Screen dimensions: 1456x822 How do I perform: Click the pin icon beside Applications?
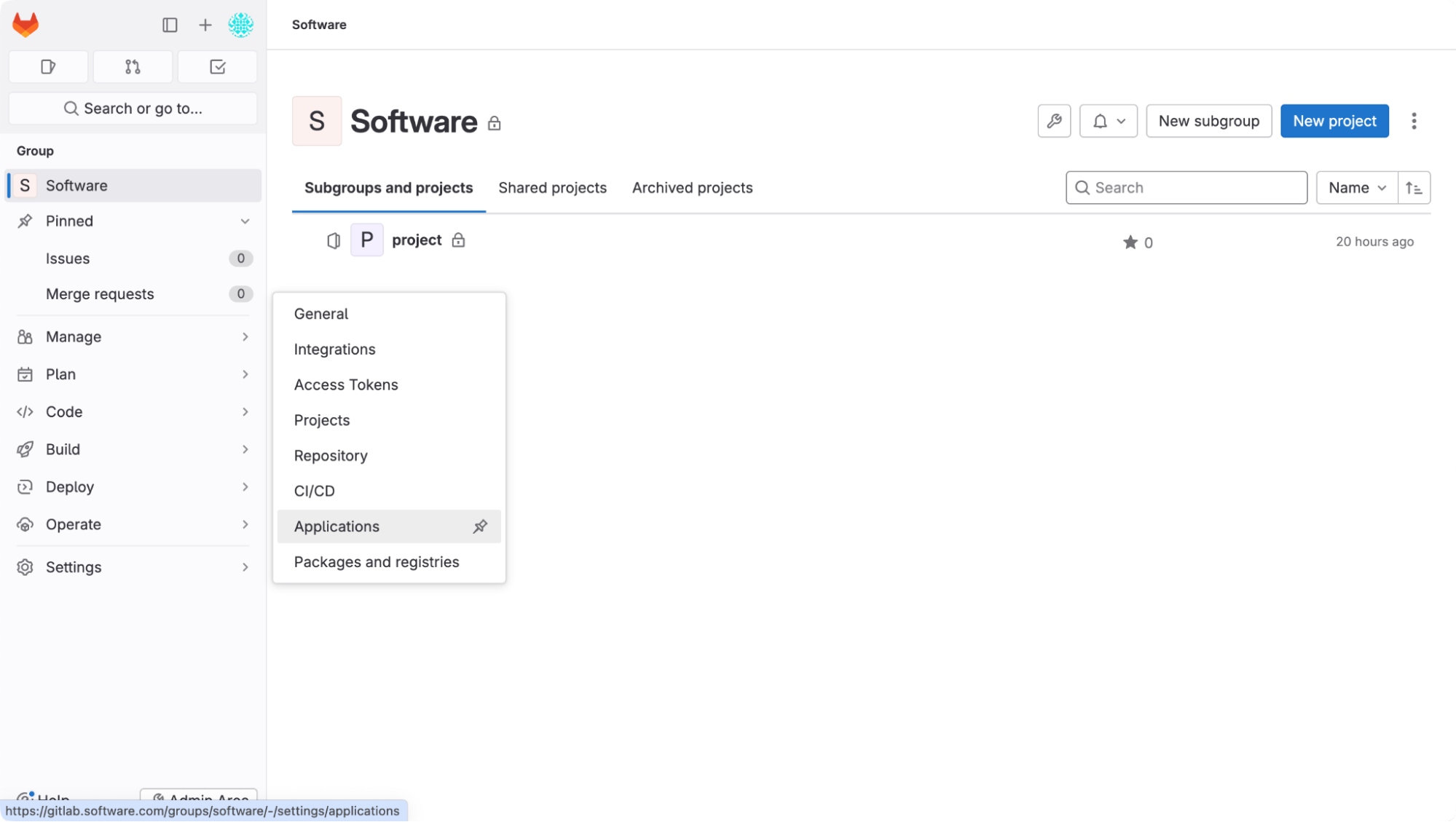click(480, 526)
